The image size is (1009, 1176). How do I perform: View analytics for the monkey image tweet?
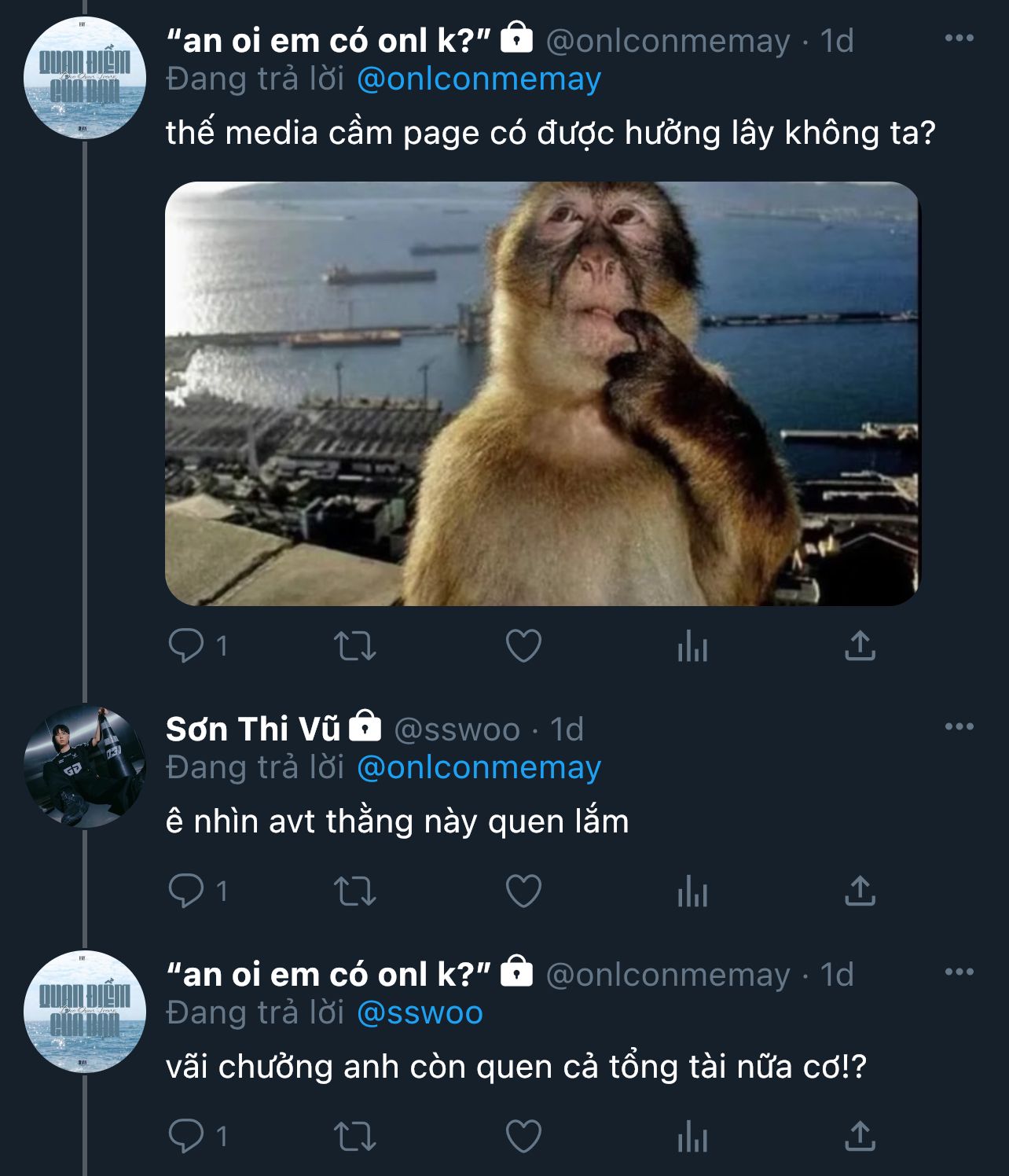[692, 646]
